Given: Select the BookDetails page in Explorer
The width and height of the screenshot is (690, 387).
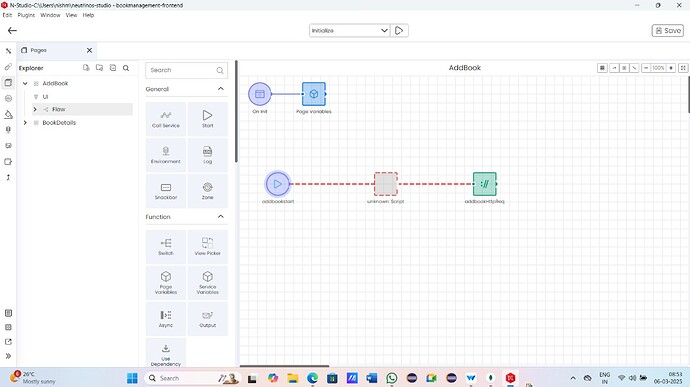Looking at the screenshot, I should tap(59, 122).
